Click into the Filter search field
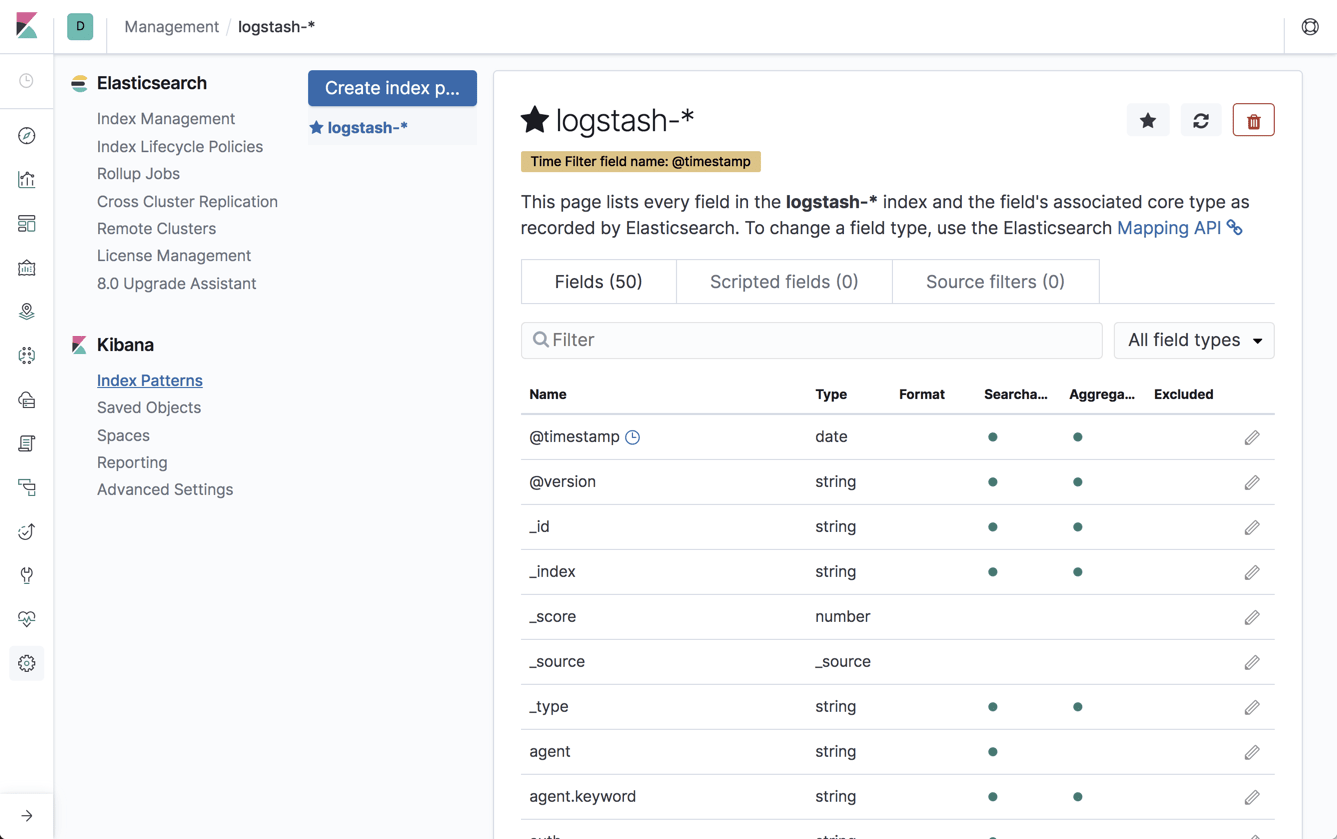 click(x=811, y=341)
